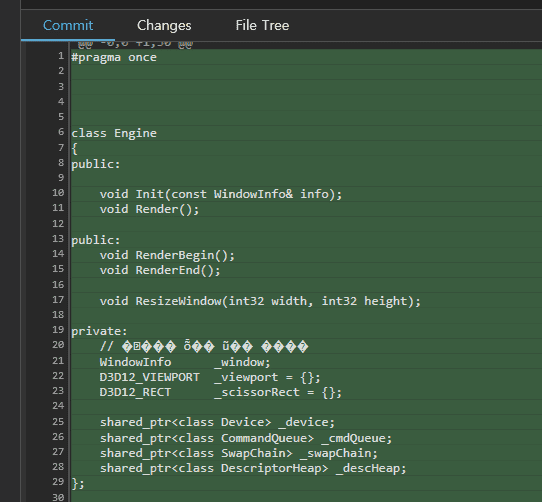Click the opening brace on line 7
The image size is (542, 502).
point(74,149)
